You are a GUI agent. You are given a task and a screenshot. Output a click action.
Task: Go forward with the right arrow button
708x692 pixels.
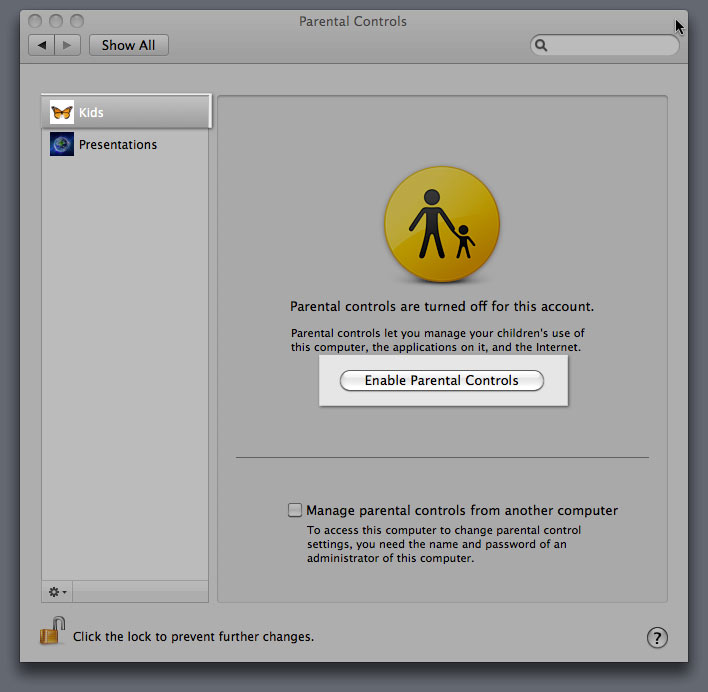(x=67, y=45)
